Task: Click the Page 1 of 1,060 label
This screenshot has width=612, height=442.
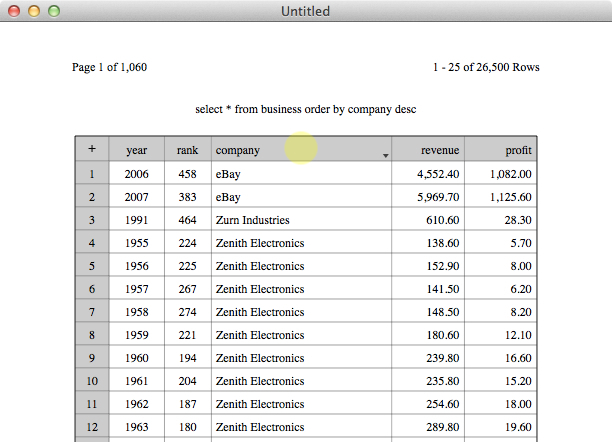Action: coord(109,67)
